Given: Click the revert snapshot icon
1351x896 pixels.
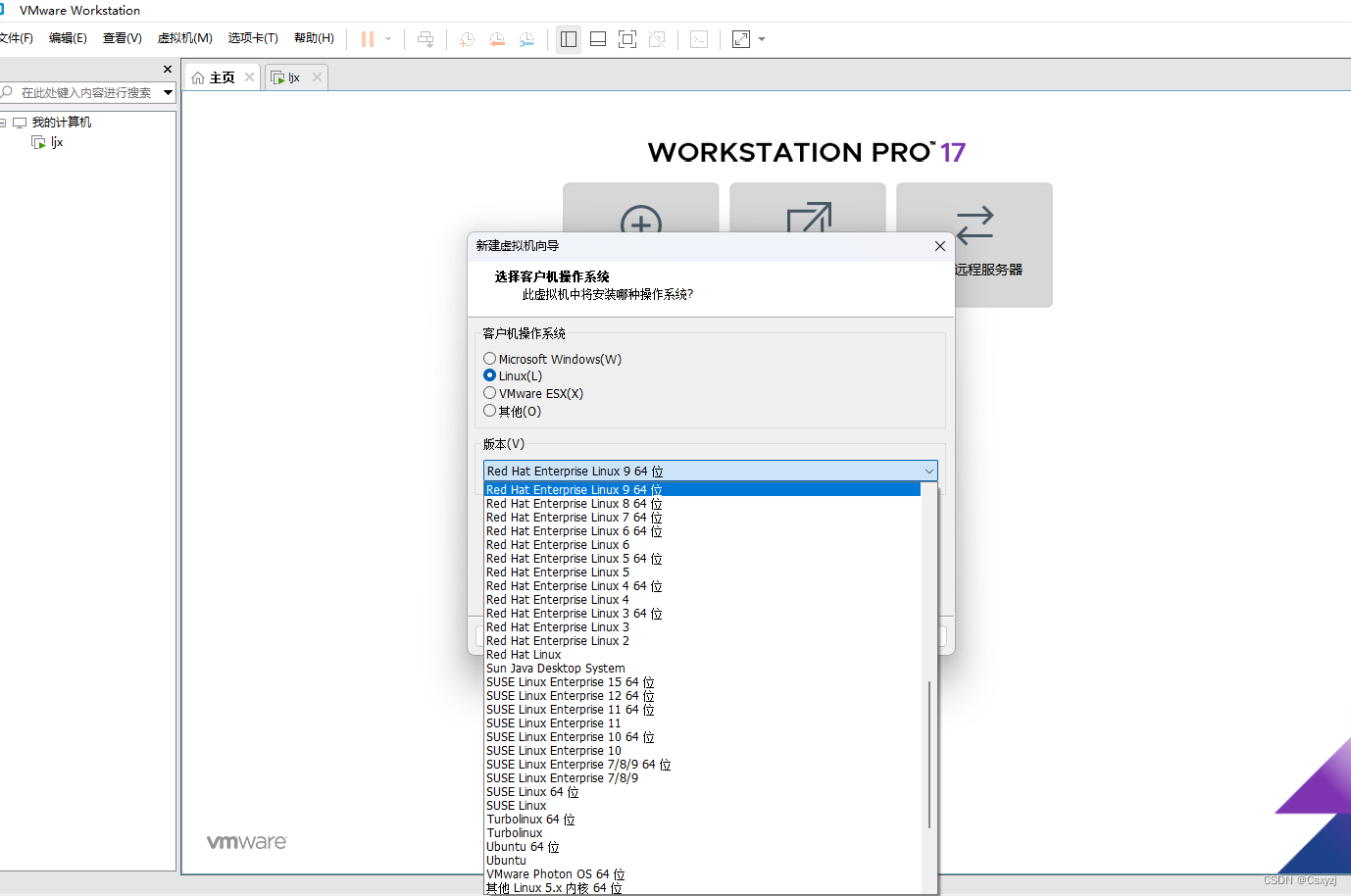Looking at the screenshot, I should click(x=497, y=39).
